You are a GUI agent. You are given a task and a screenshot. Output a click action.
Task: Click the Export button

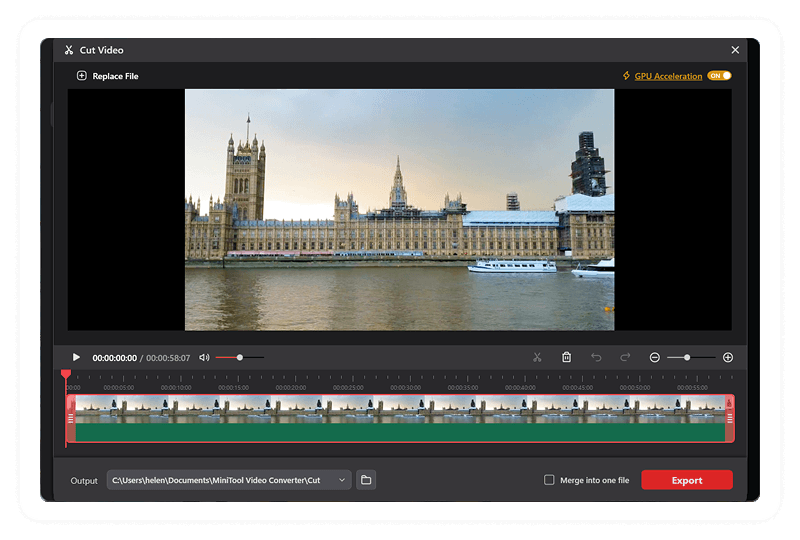click(x=687, y=480)
